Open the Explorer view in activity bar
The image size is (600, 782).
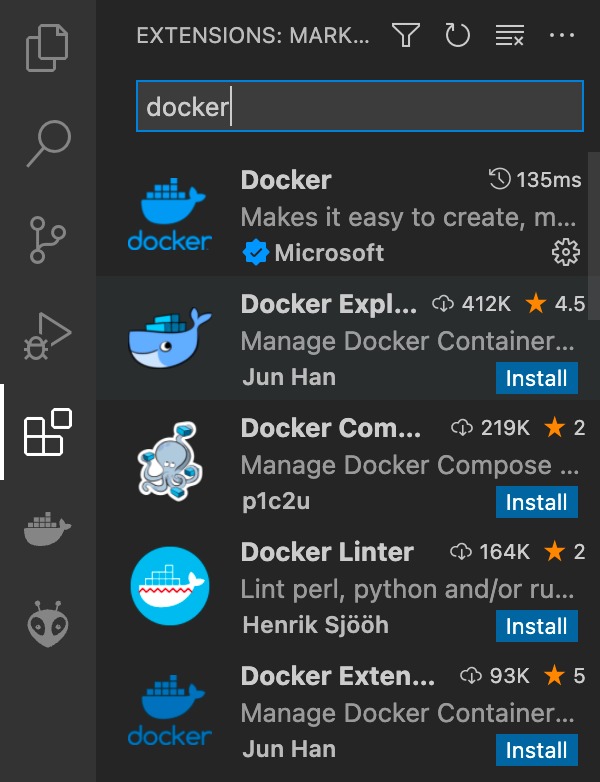47,48
